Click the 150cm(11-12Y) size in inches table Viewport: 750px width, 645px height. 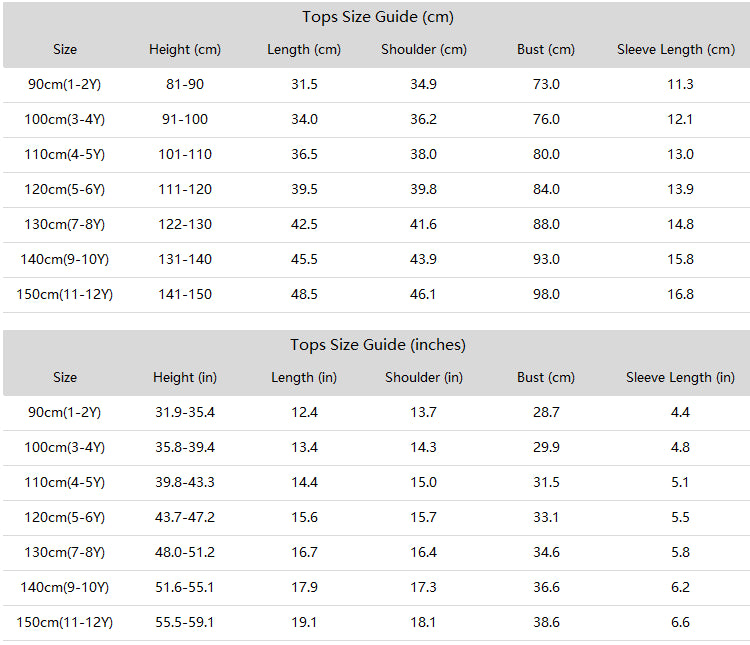click(65, 623)
